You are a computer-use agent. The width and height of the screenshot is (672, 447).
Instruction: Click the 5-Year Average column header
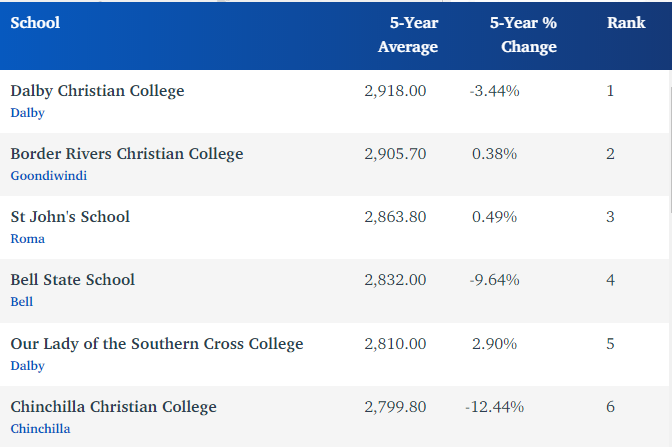pos(408,35)
